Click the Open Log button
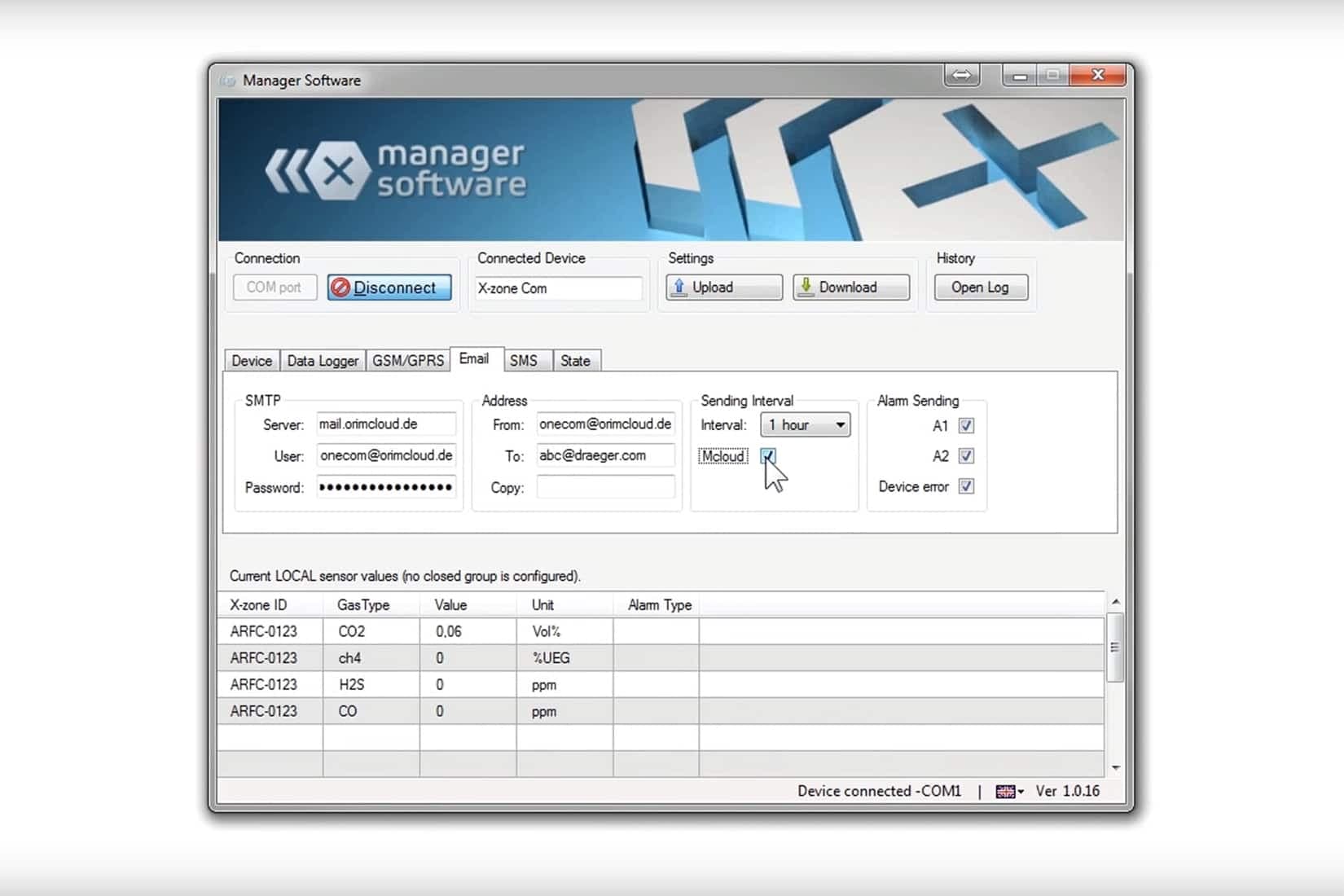 980,288
